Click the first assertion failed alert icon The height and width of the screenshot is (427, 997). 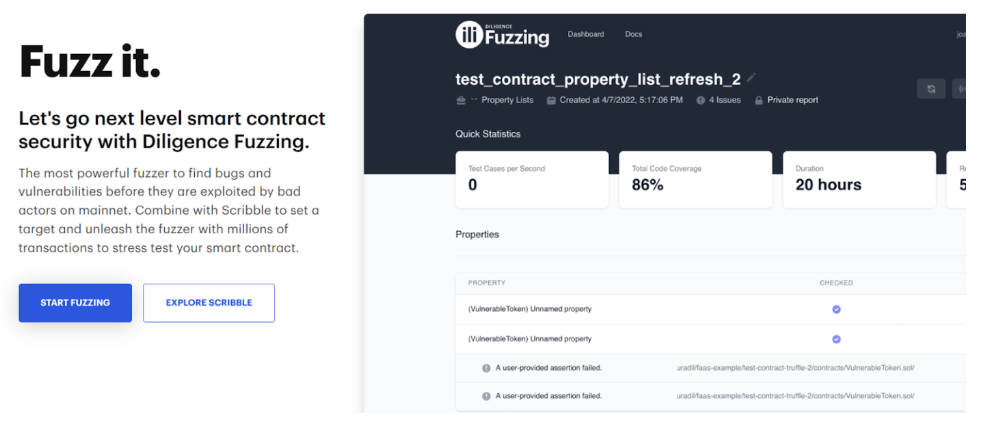486,368
